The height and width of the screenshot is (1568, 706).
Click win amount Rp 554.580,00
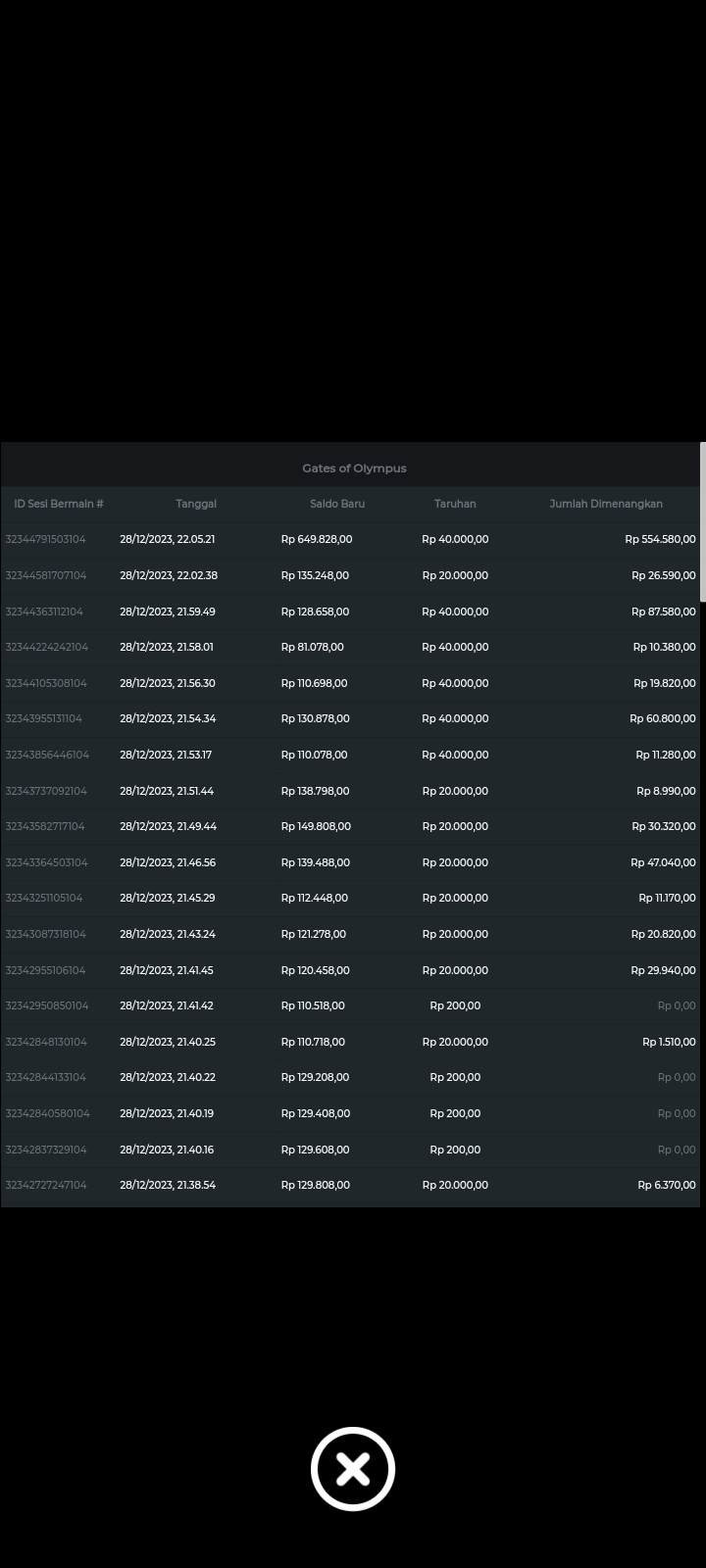pos(660,539)
